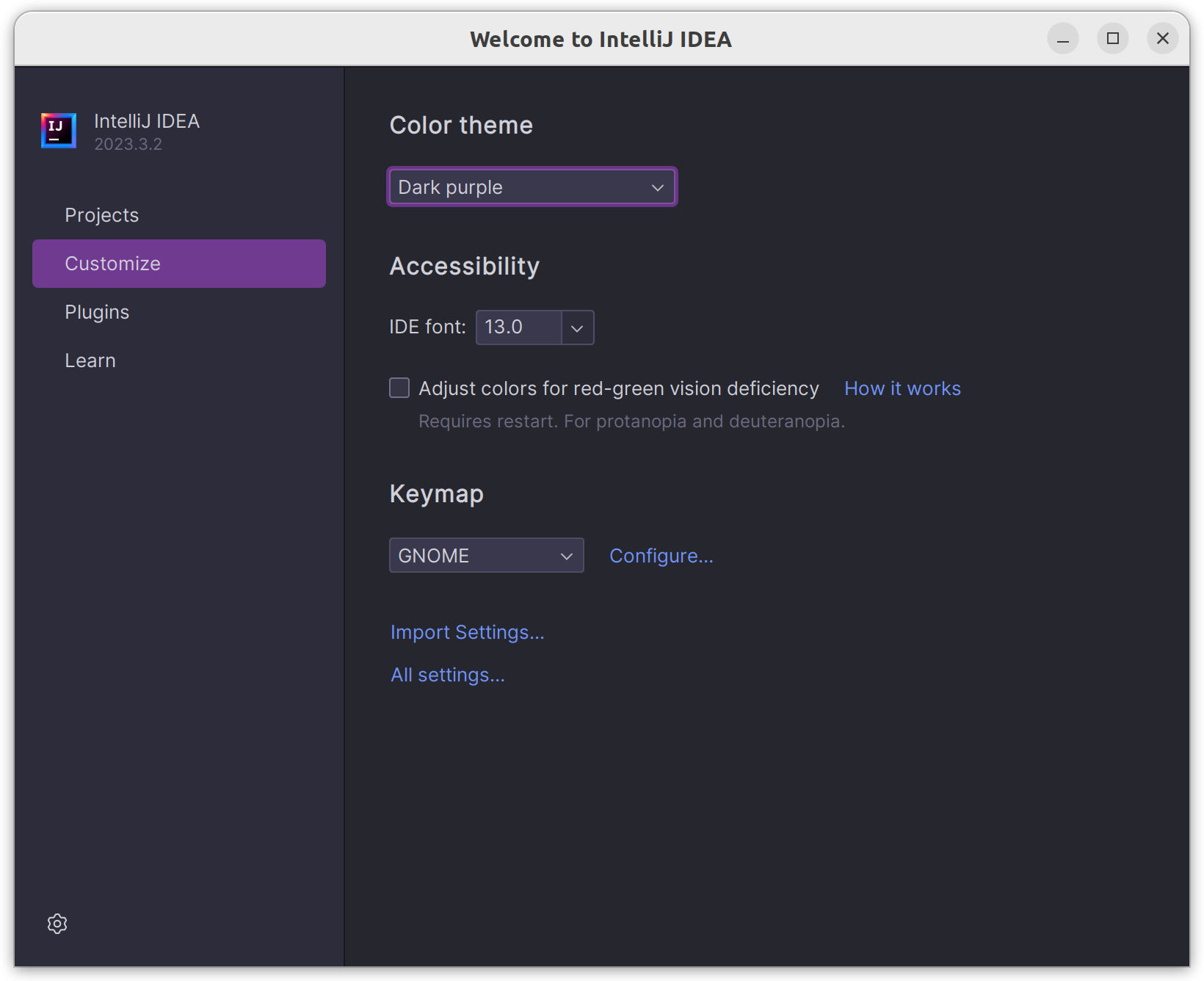The image size is (1204, 981).
Task: Open All settings... link
Action: point(448,675)
